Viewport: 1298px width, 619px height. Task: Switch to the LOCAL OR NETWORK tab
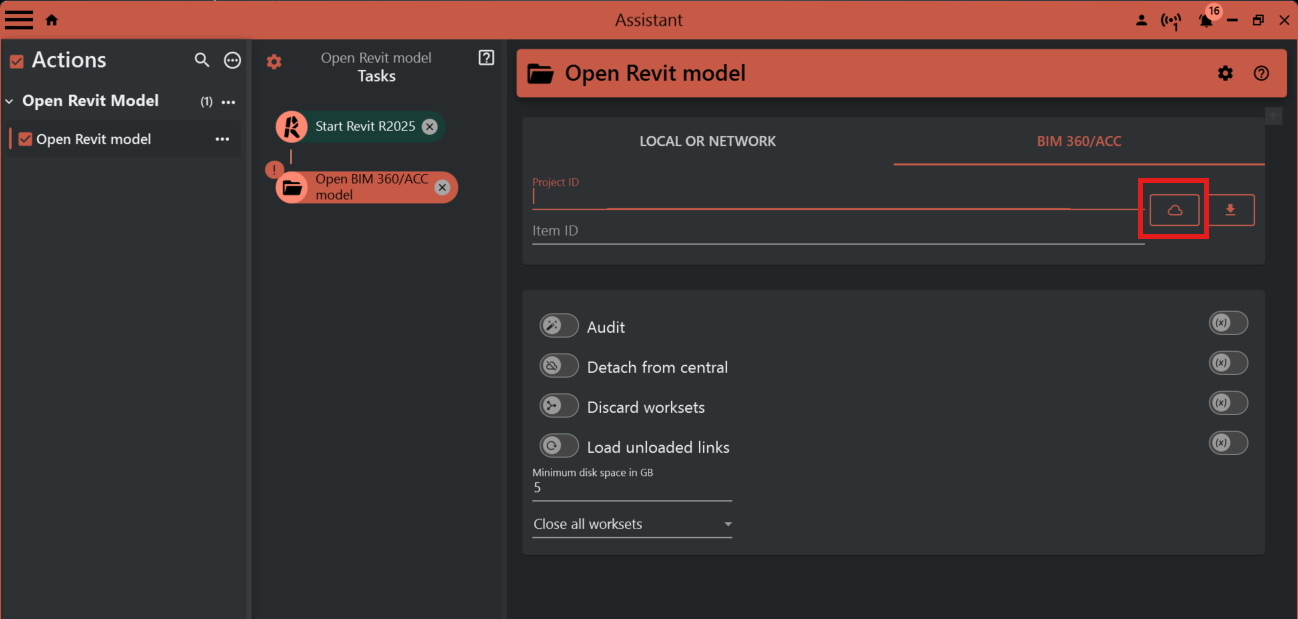click(707, 141)
